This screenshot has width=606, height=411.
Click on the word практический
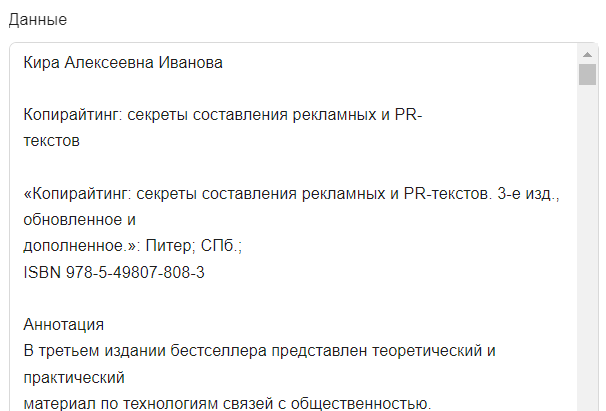pyautogui.click(x=74, y=377)
